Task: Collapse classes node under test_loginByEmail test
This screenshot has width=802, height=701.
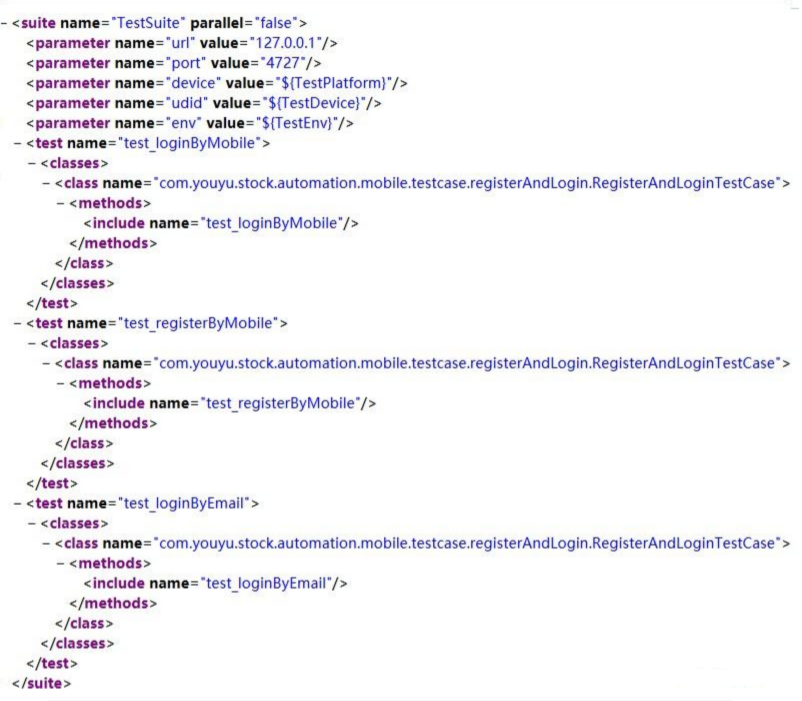Action: pyautogui.click(x=32, y=524)
